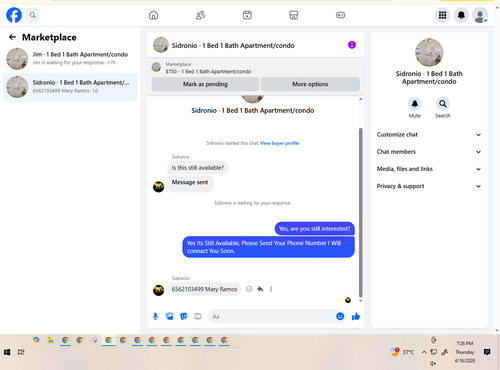This screenshot has height=370, width=500.
Task: Expand the Privacy & support section
Action: [429, 186]
